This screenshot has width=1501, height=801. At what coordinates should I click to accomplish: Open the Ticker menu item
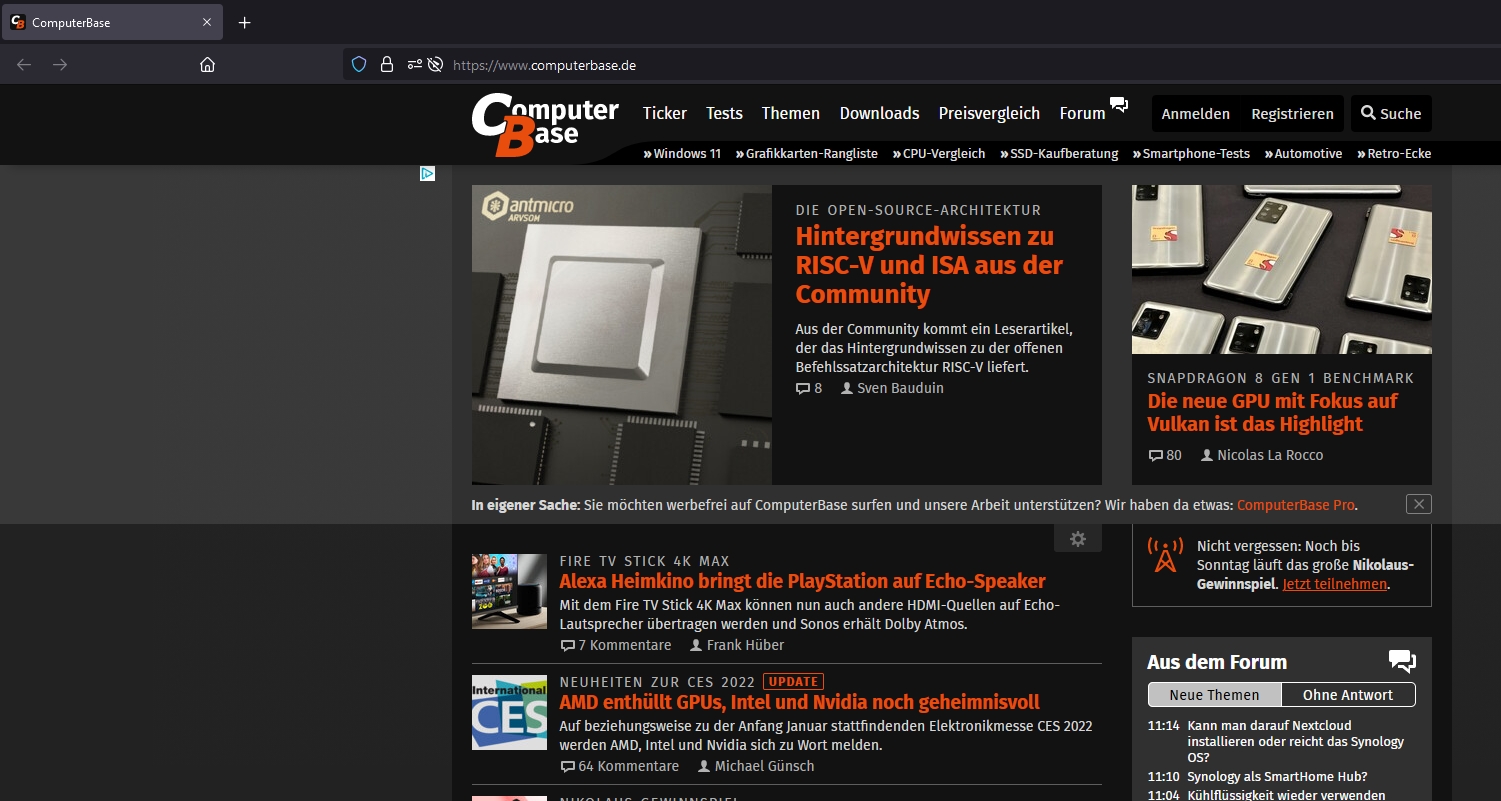[664, 114]
